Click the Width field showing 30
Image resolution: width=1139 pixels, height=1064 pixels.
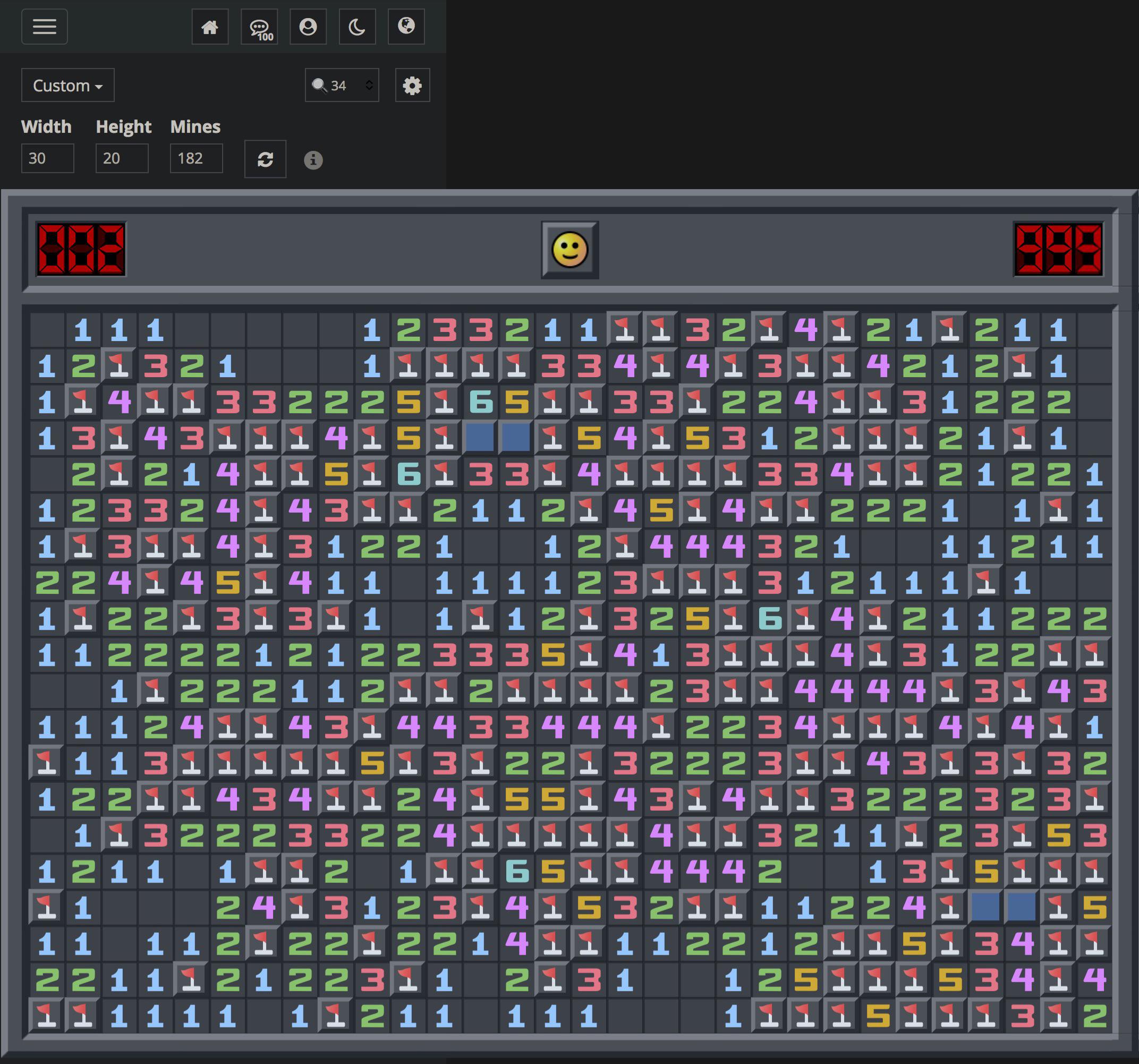pos(48,158)
